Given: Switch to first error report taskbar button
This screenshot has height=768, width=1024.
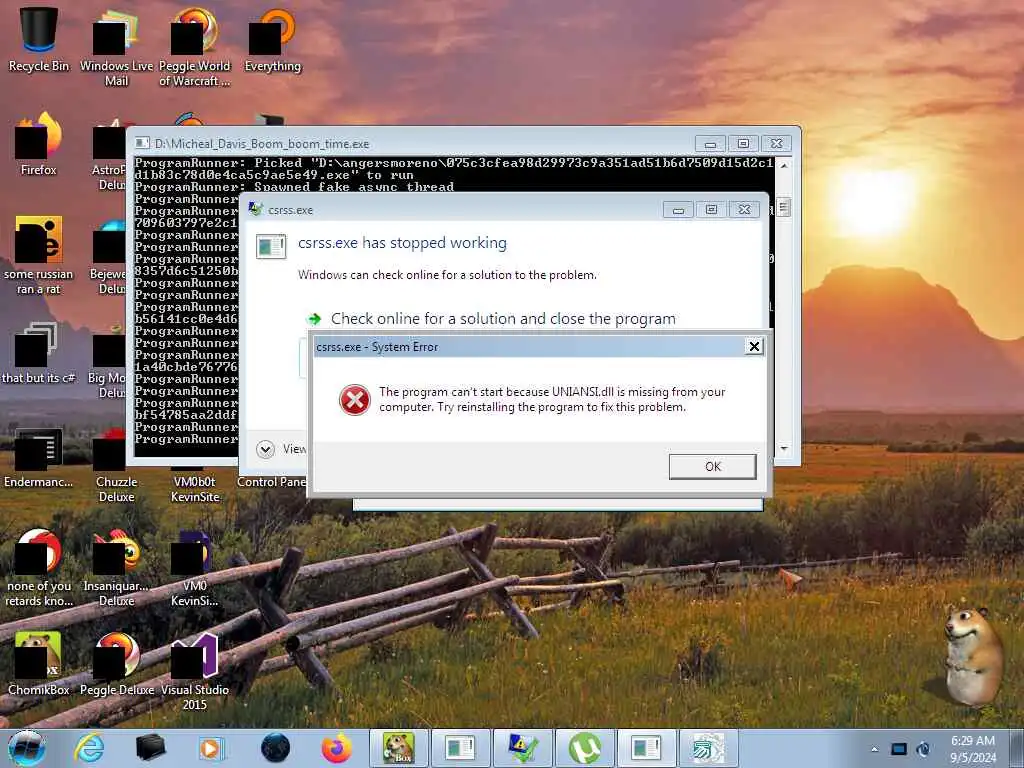Looking at the screenshot, I should click(460, 748).
